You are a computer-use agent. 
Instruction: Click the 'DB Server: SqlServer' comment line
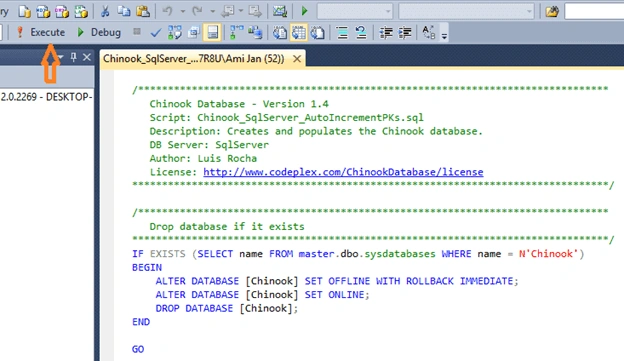(x=209, y=145)
